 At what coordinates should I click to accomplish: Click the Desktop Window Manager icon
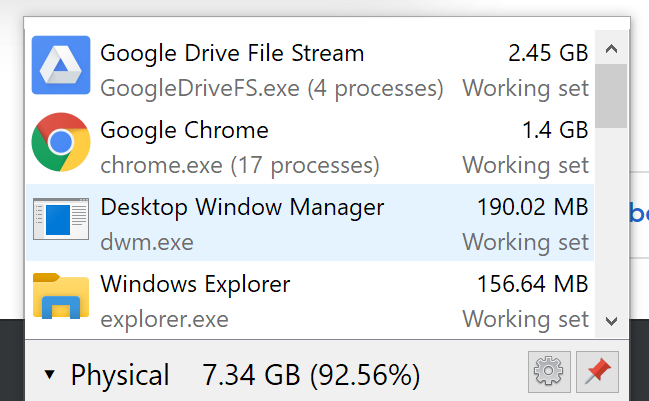[61, 221]
